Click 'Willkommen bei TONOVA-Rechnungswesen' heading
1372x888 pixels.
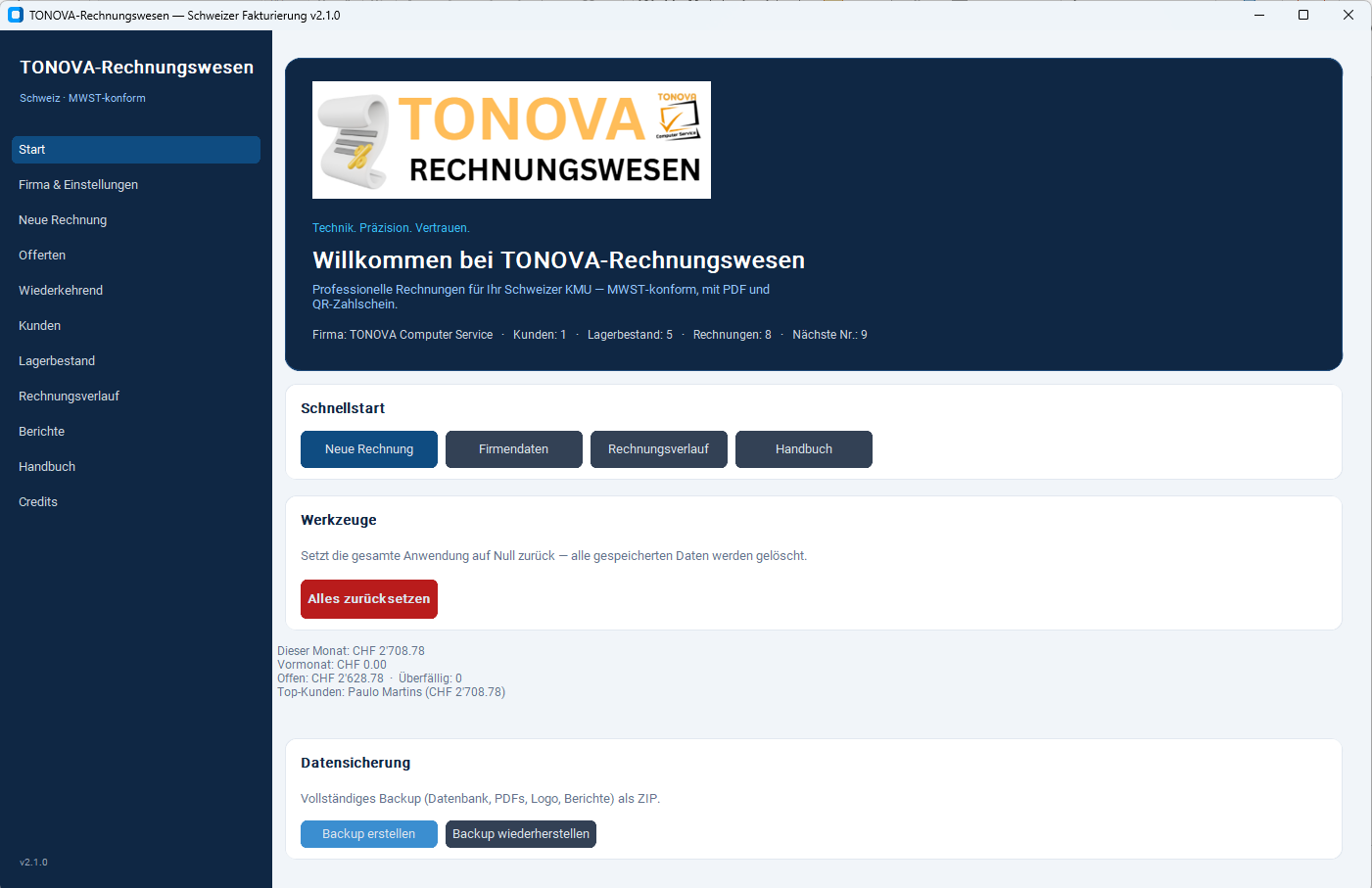pyautogui.click(x=558, y=260)
